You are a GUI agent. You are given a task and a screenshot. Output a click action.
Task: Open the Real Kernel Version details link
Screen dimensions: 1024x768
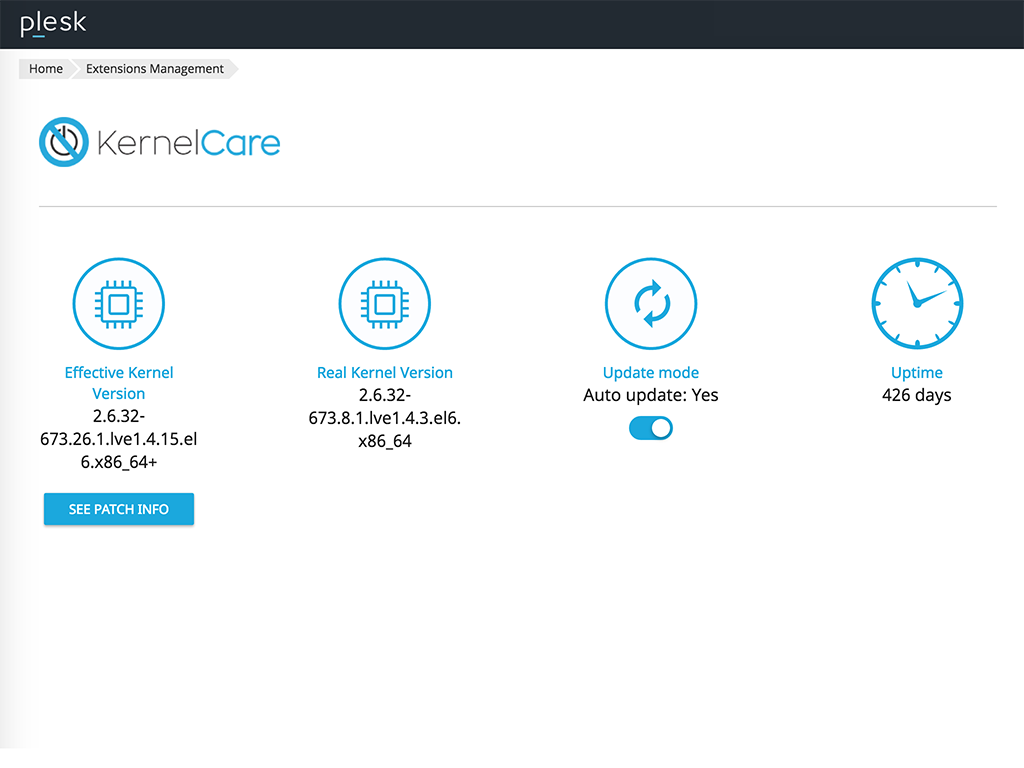click(x=384, y=372)
